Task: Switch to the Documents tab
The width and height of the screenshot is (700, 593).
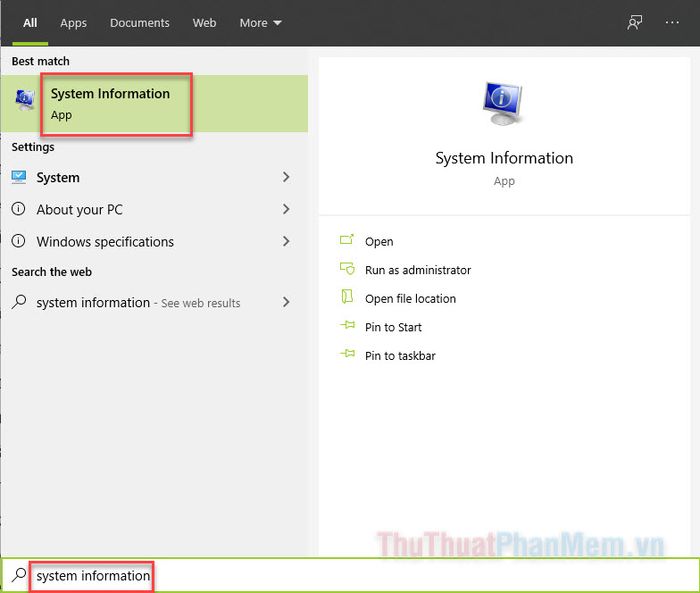Action: click(x=140, y=23)
